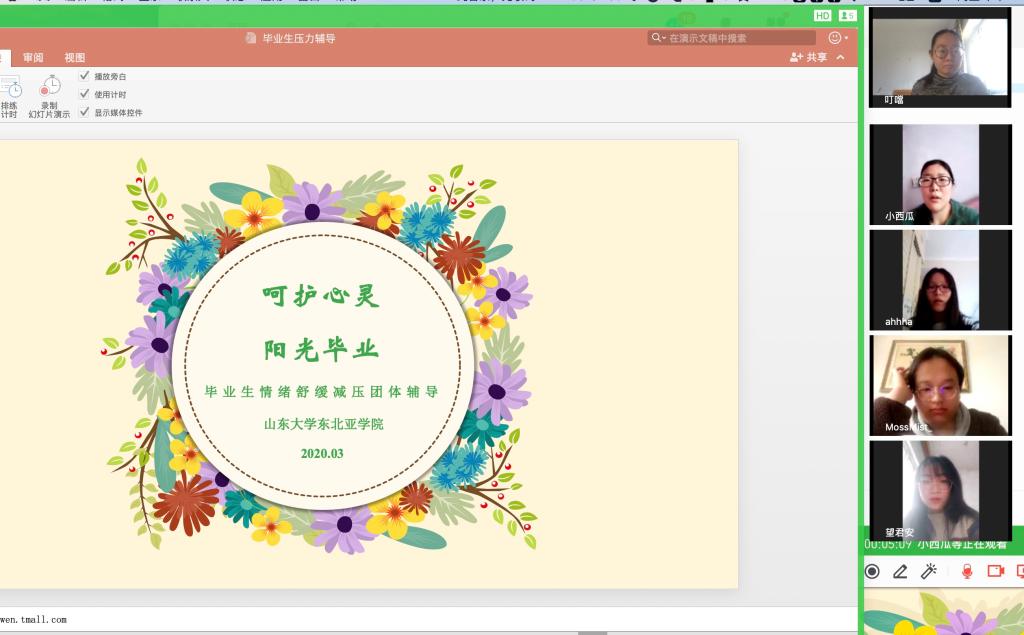This screenshot has width=1024, height=635.
Task: Uncheck the 播放旁白 checkbox
Action: [x=85, y=76]
